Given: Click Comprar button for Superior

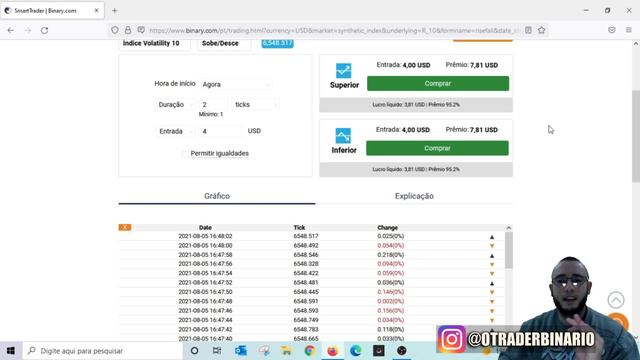Looking at the screenshot, I should click(438, 83).
